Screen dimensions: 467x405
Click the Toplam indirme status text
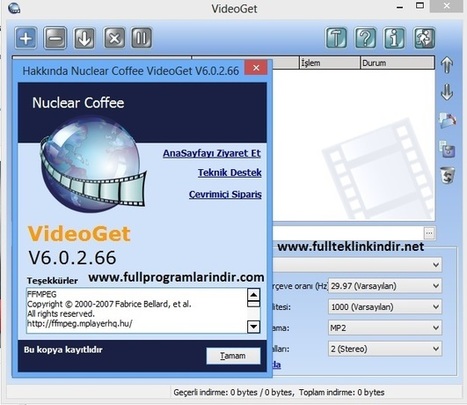tap(341, 392)
